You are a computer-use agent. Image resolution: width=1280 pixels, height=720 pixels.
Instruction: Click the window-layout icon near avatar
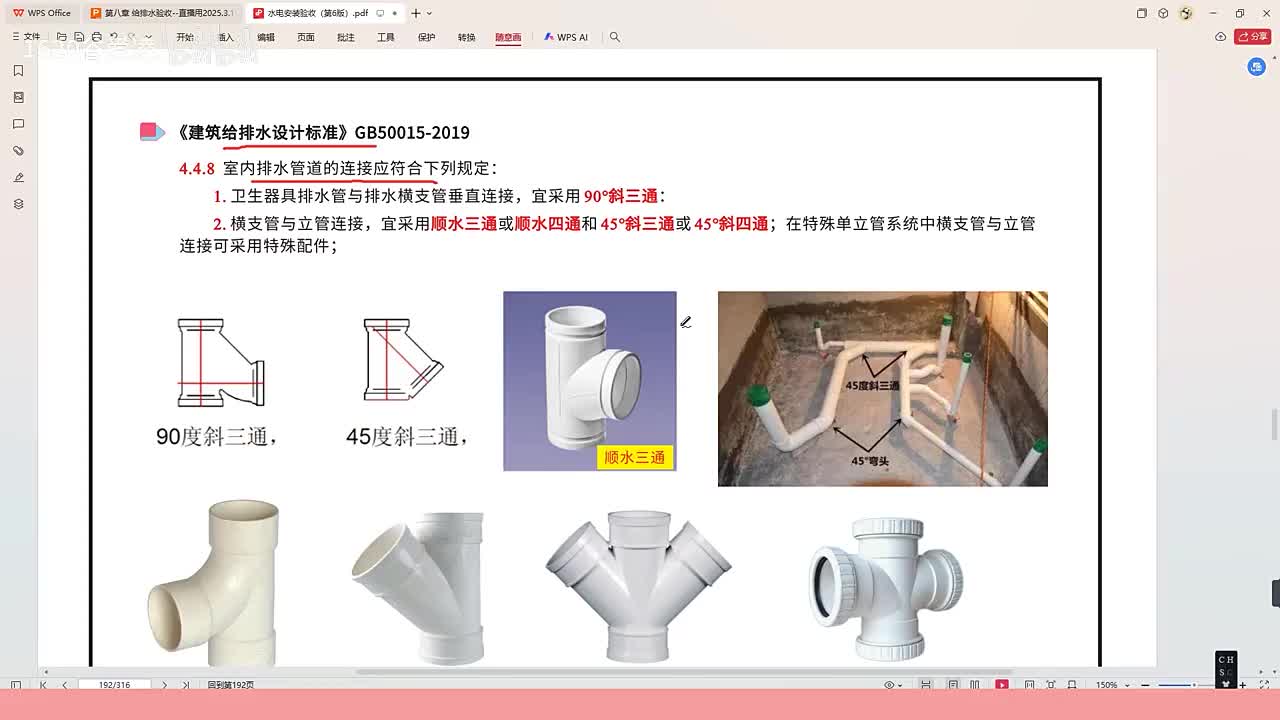pos(1142,13)
